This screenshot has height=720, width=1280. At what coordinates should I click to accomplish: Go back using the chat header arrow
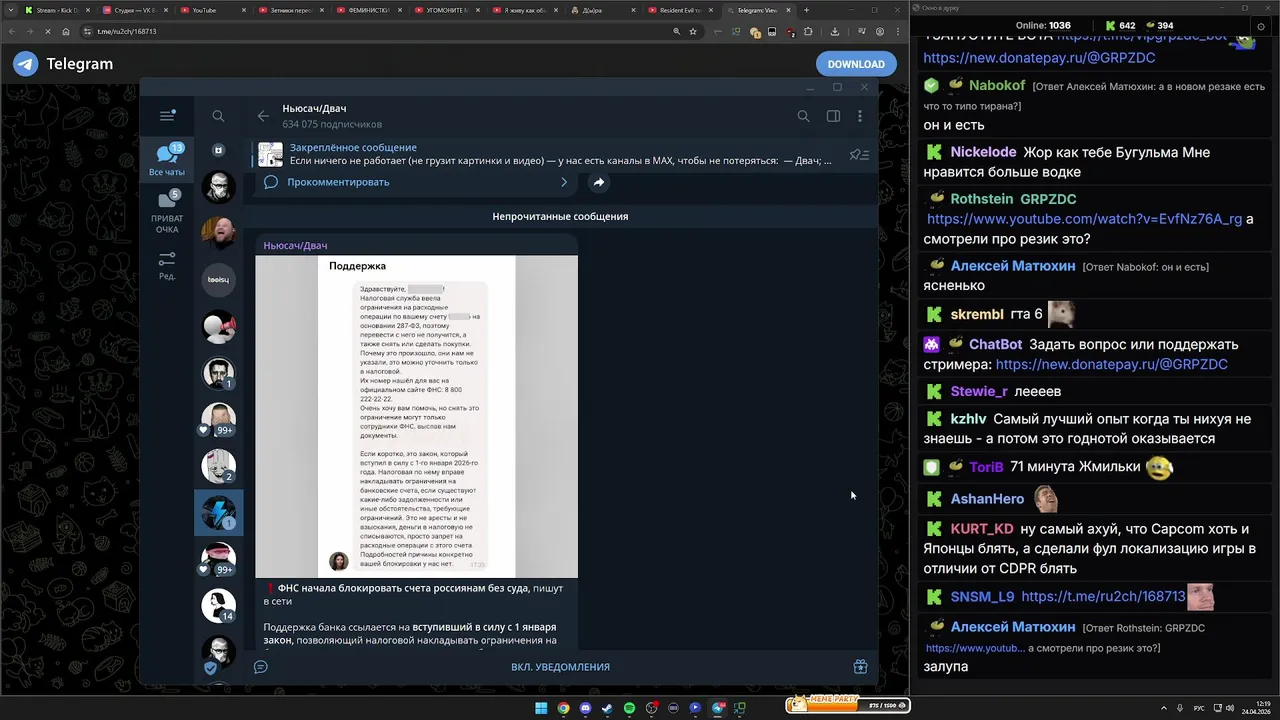pos(263,116)
